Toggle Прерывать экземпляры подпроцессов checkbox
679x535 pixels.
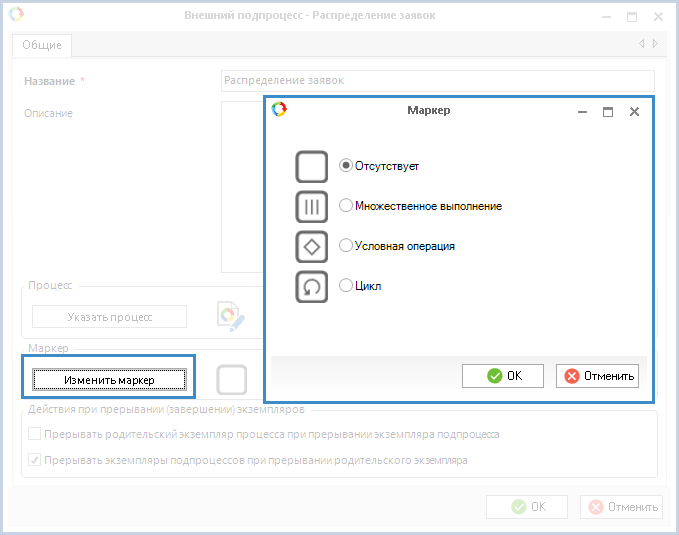click(x=35, y=461)
